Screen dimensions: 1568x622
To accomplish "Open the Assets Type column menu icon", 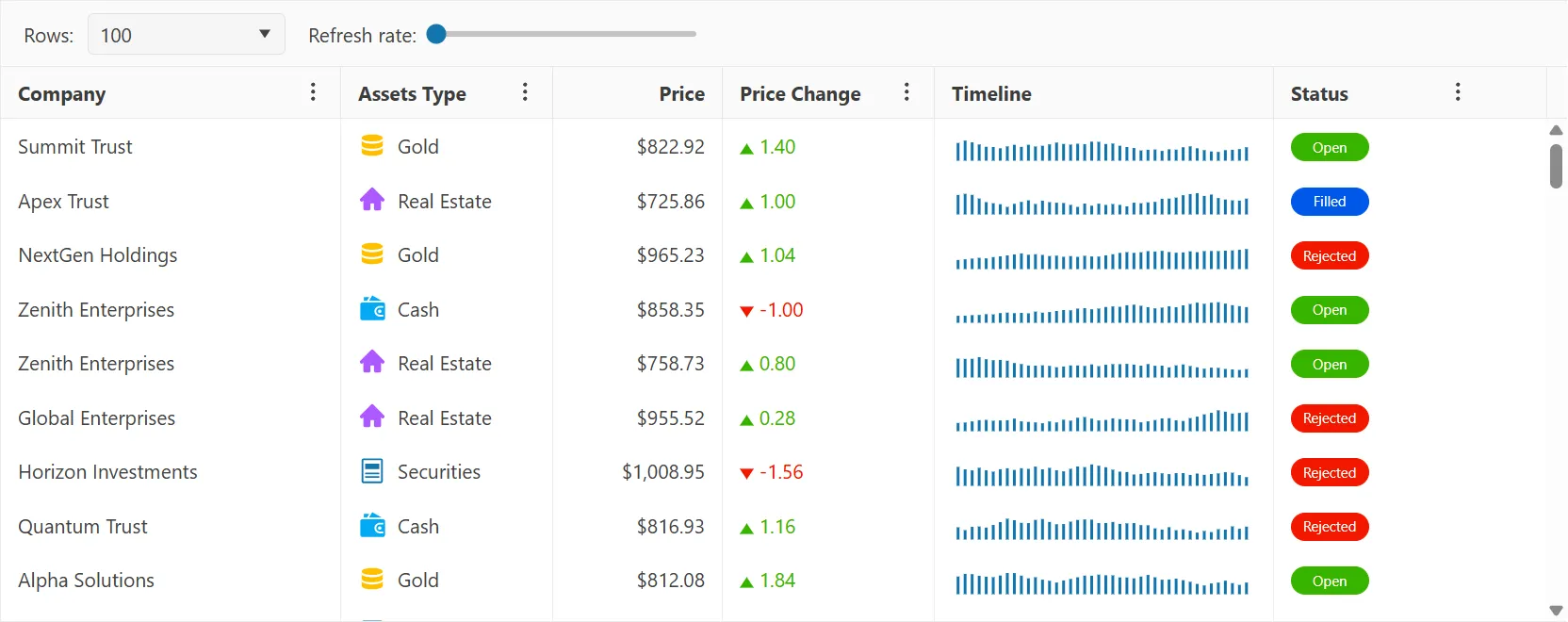I will pyautogui.click(x=525, y=92).
